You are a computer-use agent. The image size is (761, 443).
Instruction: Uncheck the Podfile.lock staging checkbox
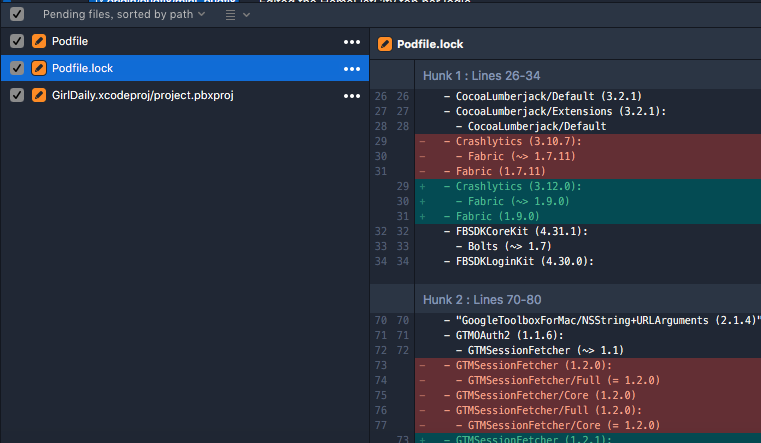coord(16,68)
